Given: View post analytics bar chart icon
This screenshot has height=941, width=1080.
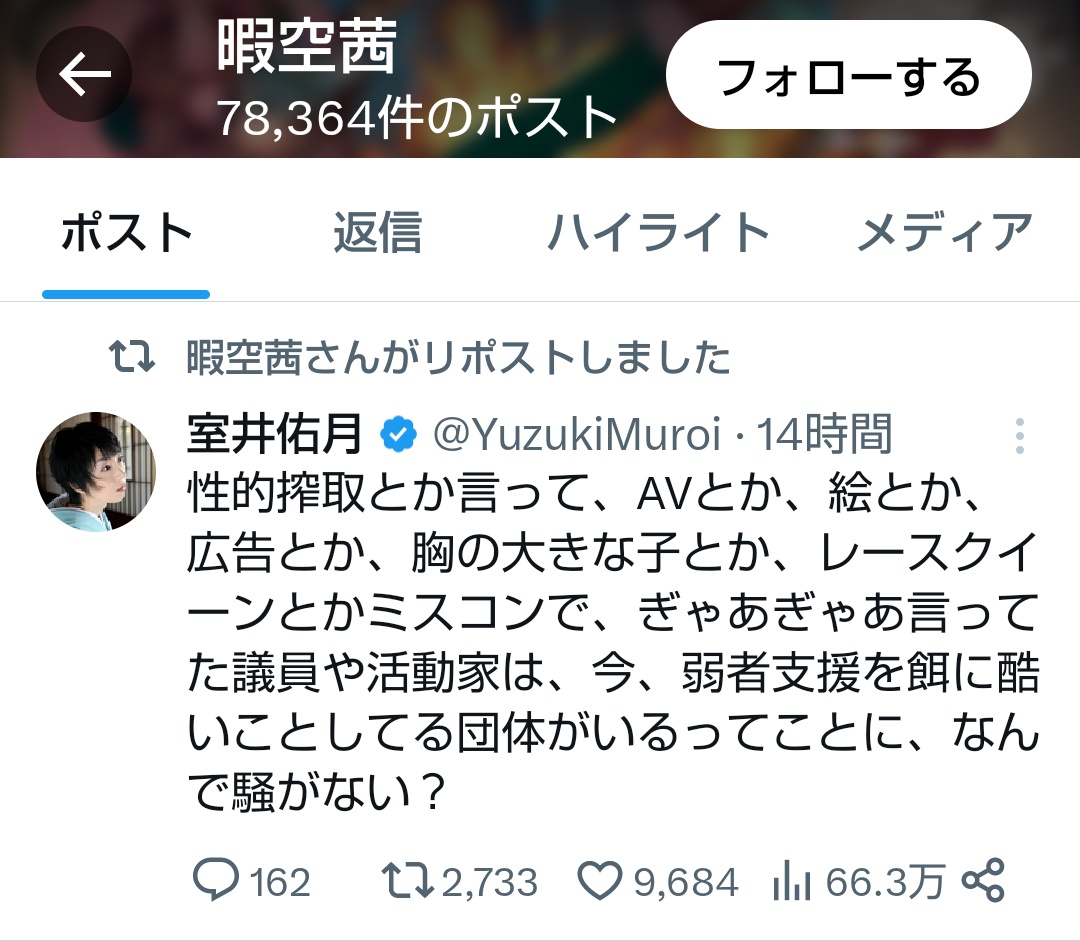Looking at the screenshot, I should pyautogui.click(x=791, y=881).
